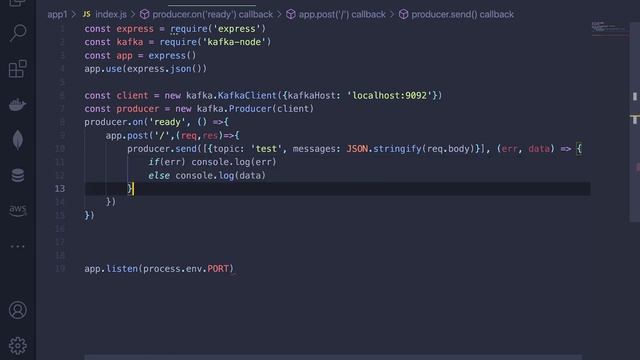Open the AWS Toolkit icon

[18, 211]
